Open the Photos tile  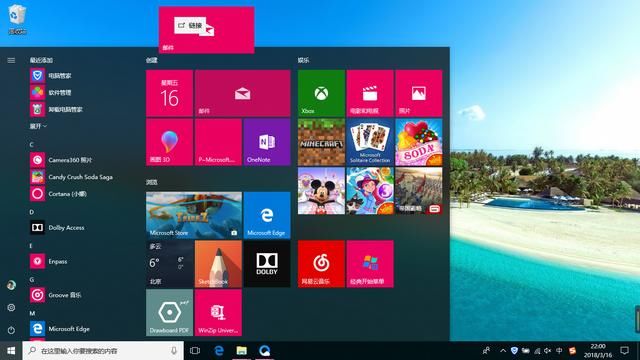click(418, 93)
